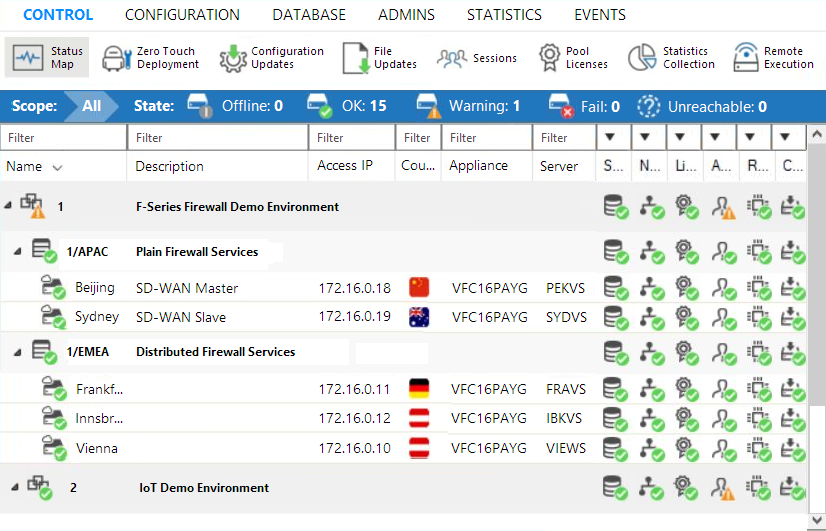Click the warning admin status icon for range 1
The image size is (826, 531).
coord(723,207)
